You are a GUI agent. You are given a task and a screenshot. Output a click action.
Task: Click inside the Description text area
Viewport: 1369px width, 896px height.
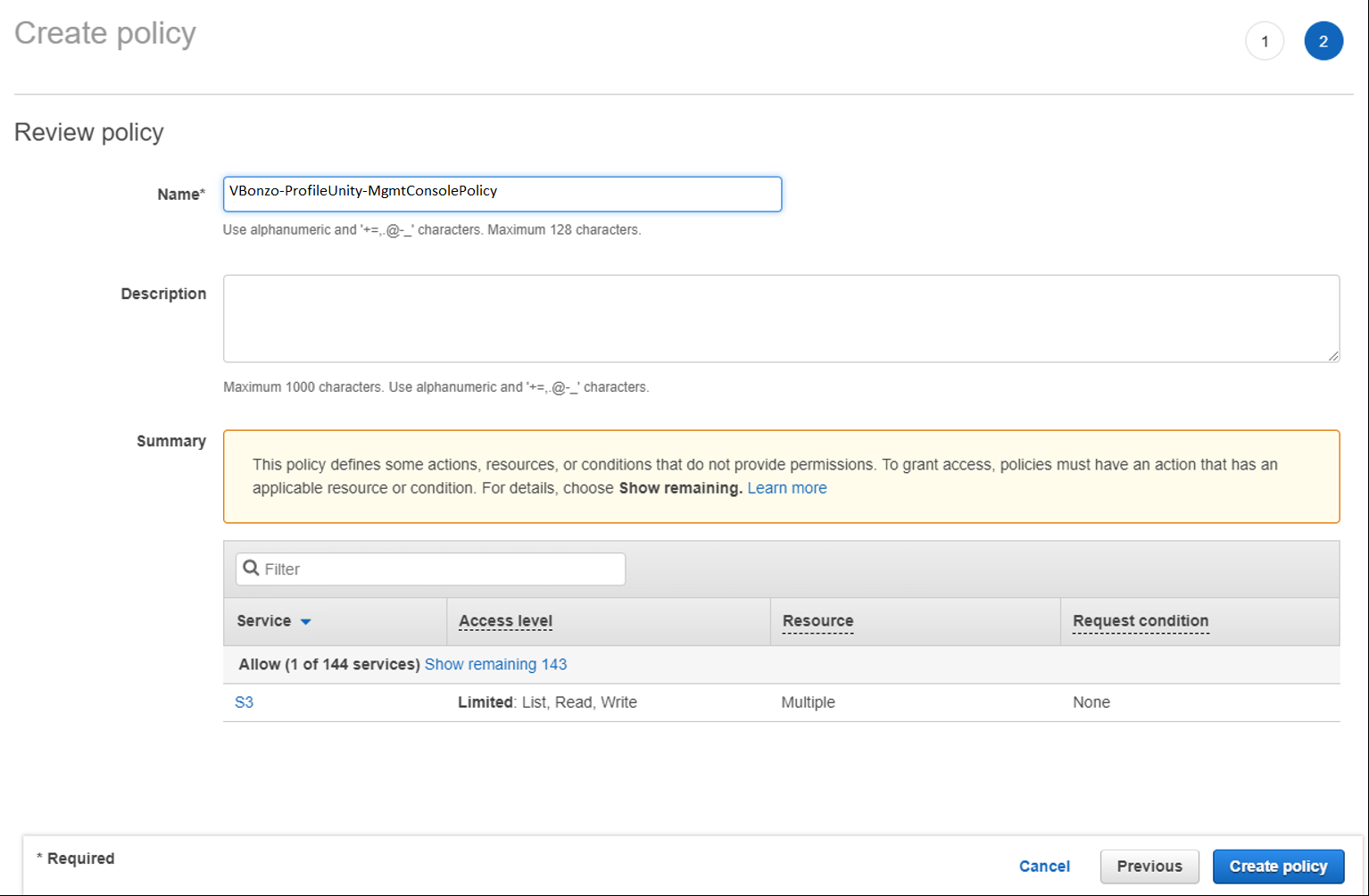pyautogui.click(x=781, y=319)
